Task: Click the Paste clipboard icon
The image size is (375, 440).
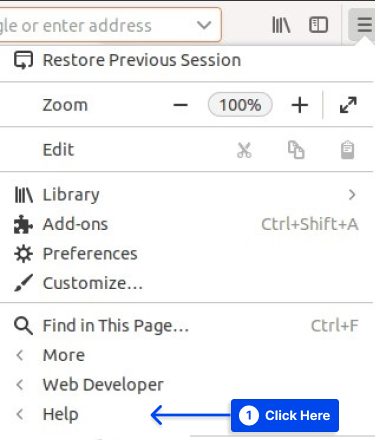Action: click(x=347, y=150)
